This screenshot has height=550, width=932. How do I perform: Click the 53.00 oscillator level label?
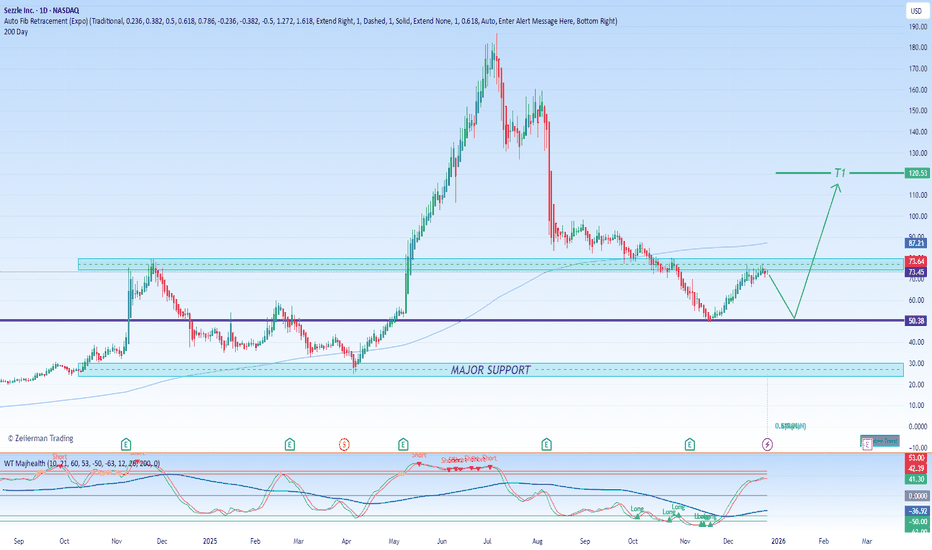[x=917, y=458]
